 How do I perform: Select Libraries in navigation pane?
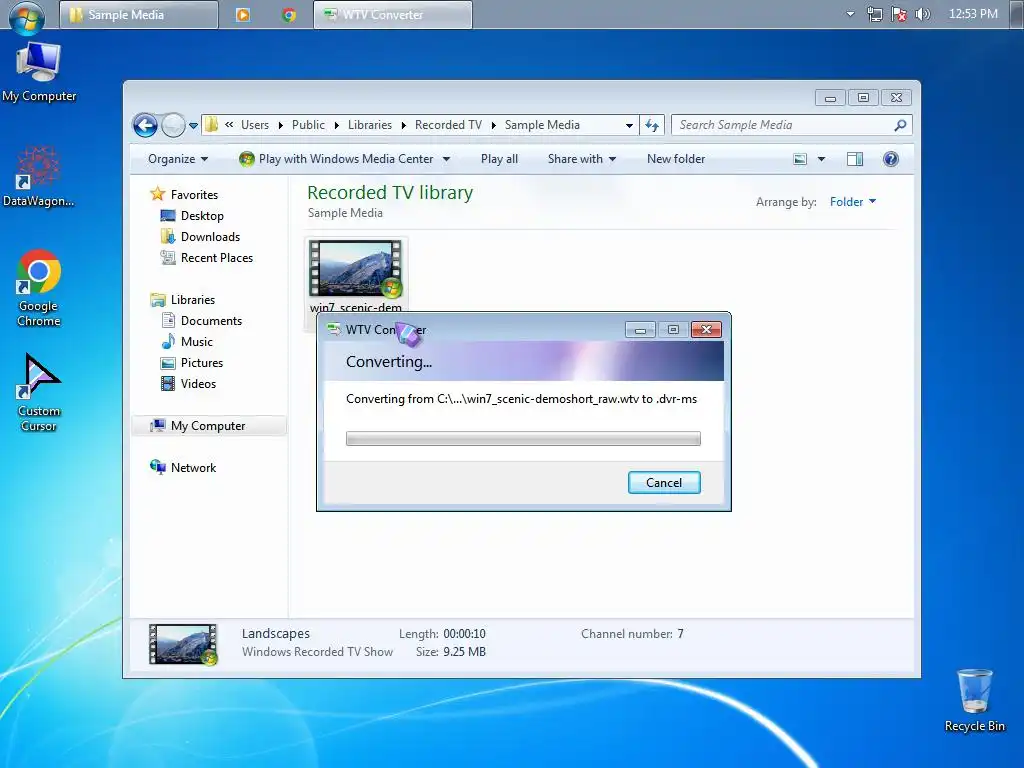[x=193, y=300]
